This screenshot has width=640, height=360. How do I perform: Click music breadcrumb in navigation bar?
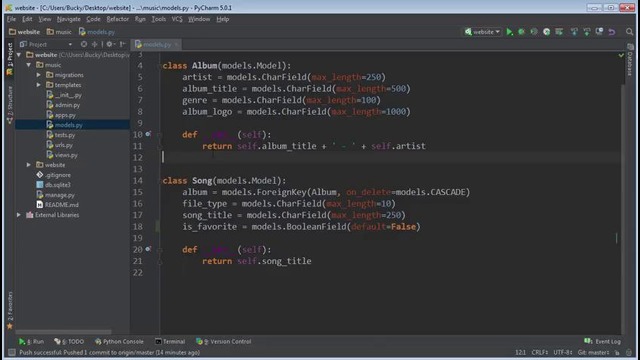click(x=59, y=32)
